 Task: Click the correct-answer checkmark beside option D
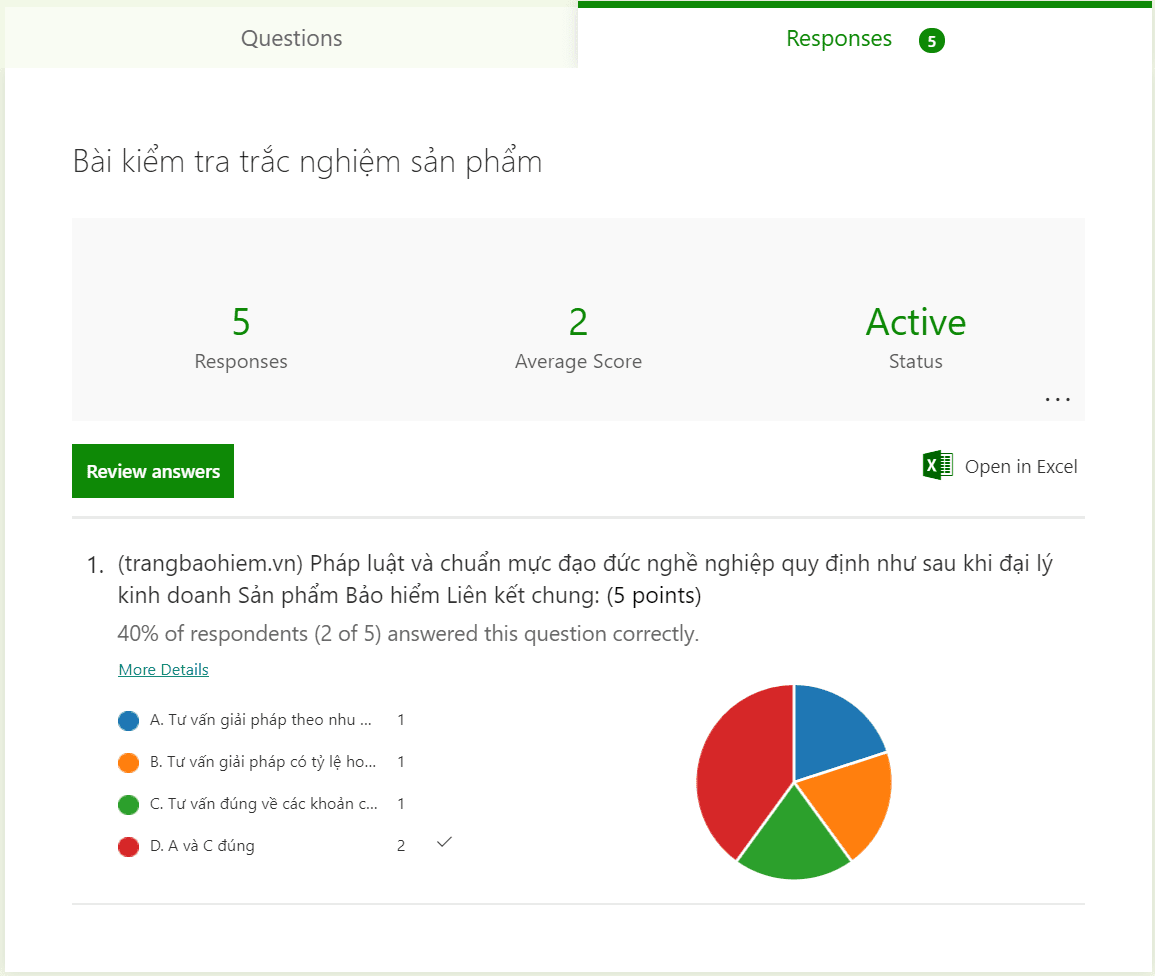[x=444, y=842]
